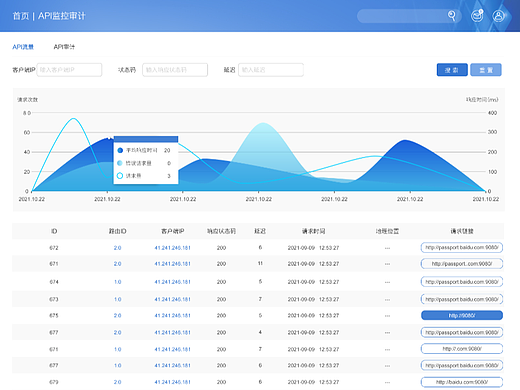
Task: Click the API监控审计 header title
Action: (x=62, y=16)
